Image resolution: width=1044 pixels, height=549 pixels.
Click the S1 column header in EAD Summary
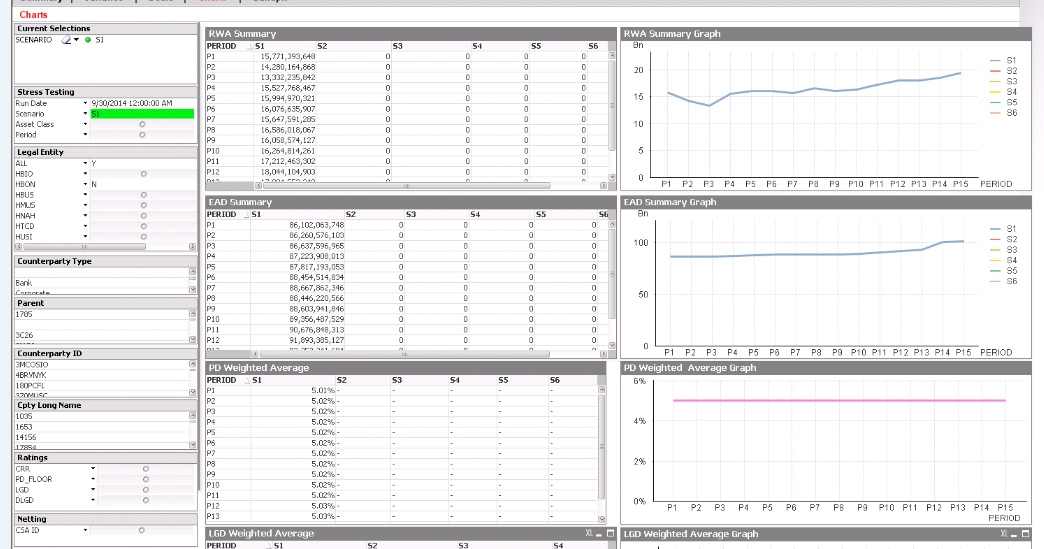(256, 214)
